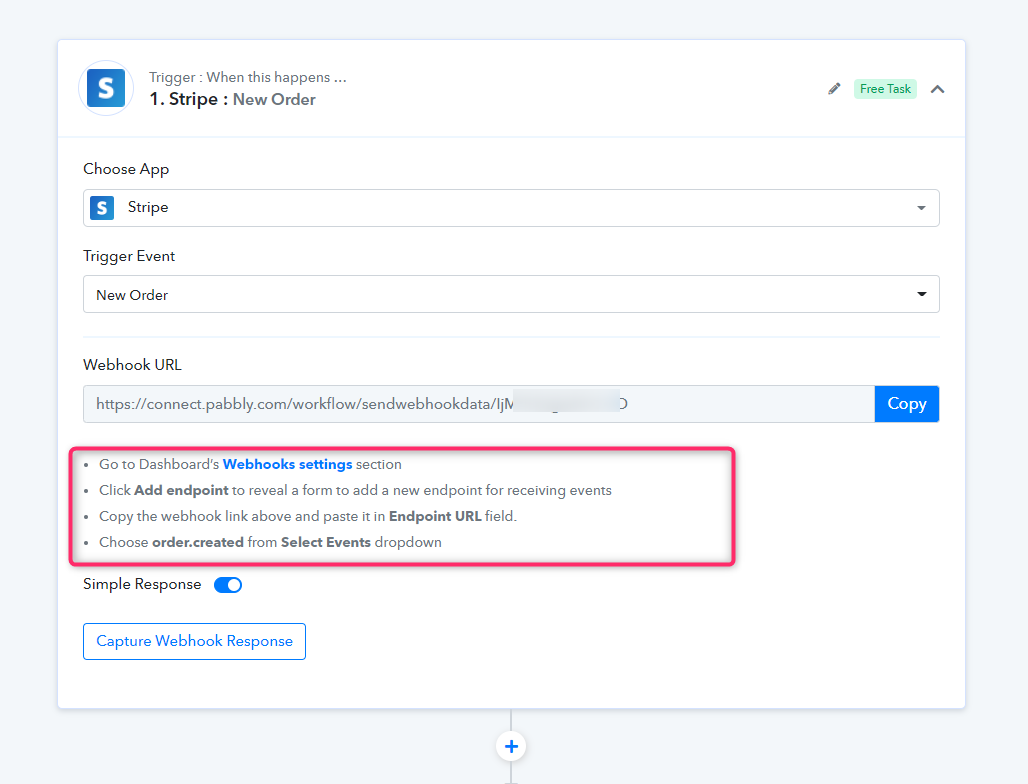Click the large Stripe app logo in header
The width and height of the screenshot is (1028, 784).
tap(106, 88)
